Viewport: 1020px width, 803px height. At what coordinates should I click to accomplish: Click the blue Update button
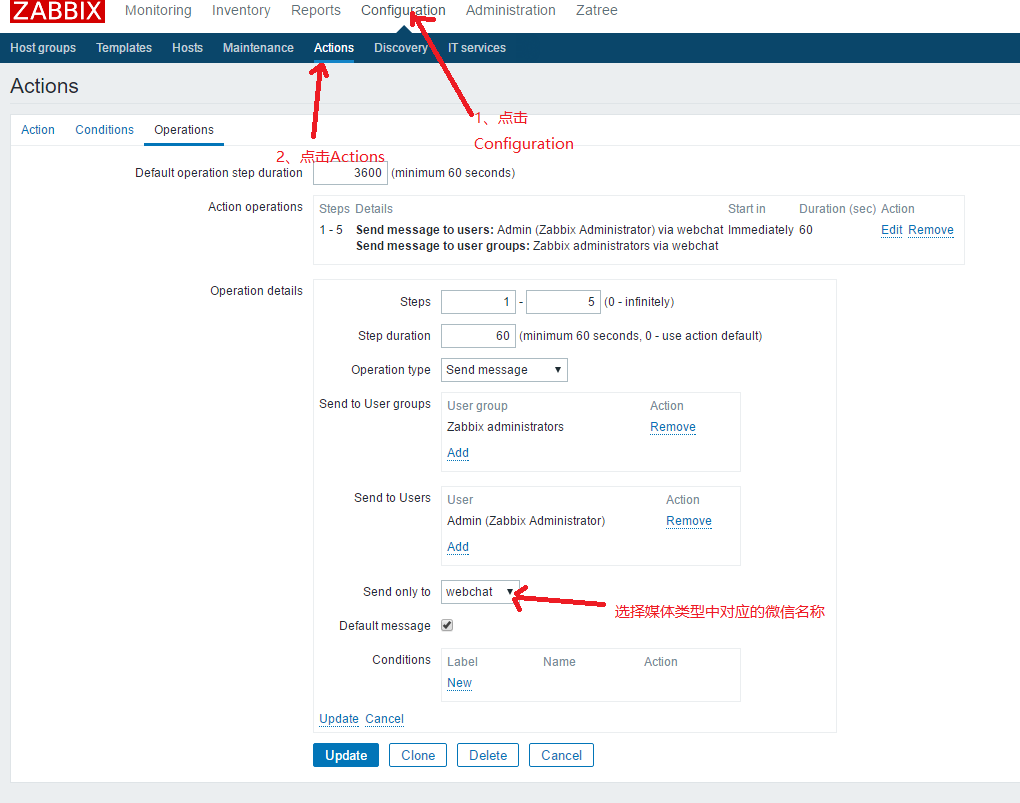coord(346,755)
